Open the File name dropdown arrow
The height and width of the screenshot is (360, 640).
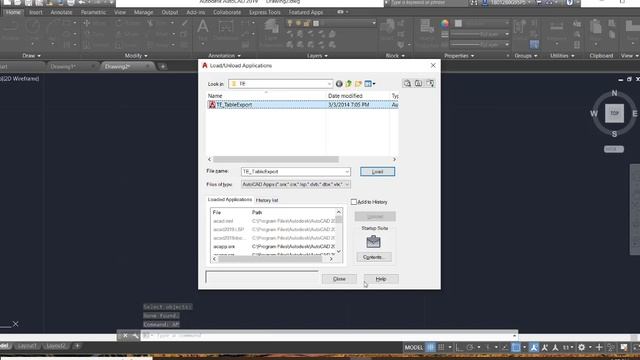click(x=347, y=172)
